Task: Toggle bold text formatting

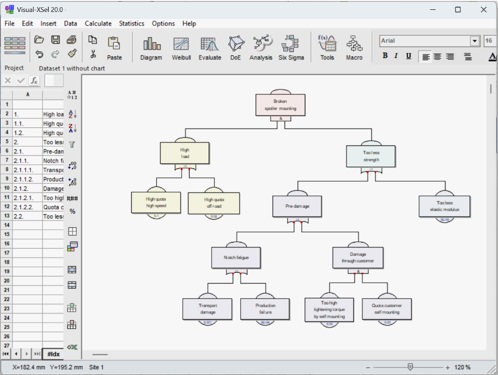Action: (385, 56)
